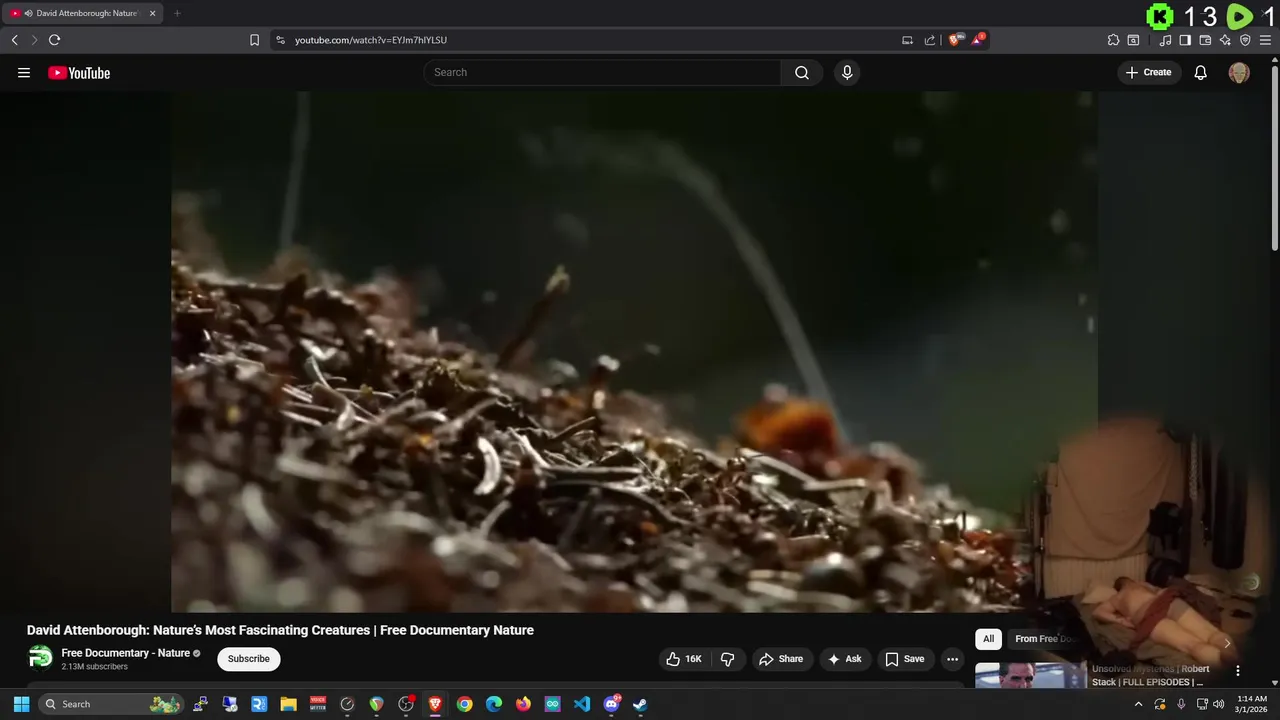Screen dimensions: 1280x720
Task: Open Discord from the taskbar
Action: (x=611, y=704)
